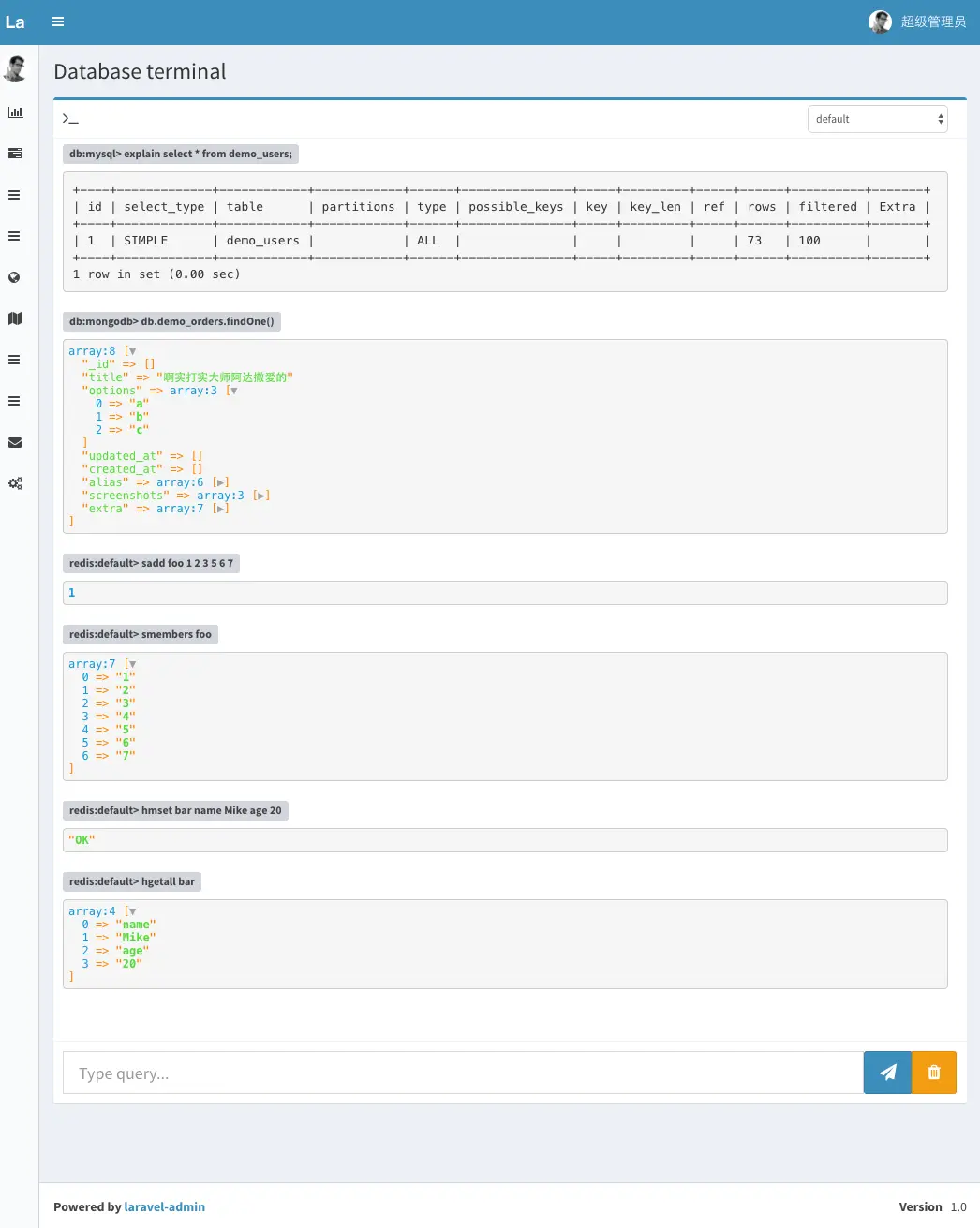
Task: Open the map sidebar icon
Action: pyautogui.click(x=15, y=318)
